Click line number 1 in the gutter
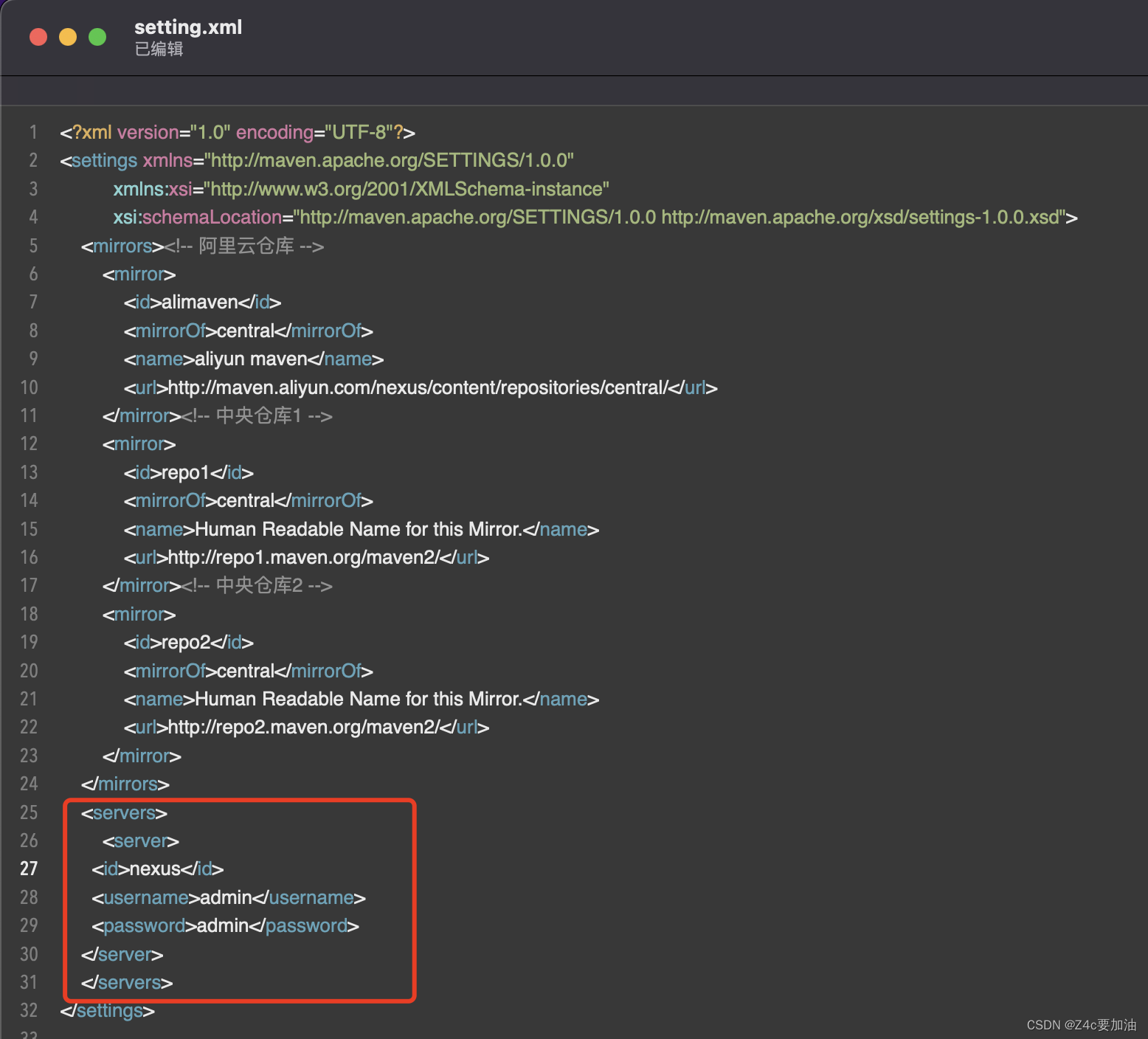This screenshot has width=1148, height=1039. click(x=32, y=132)
